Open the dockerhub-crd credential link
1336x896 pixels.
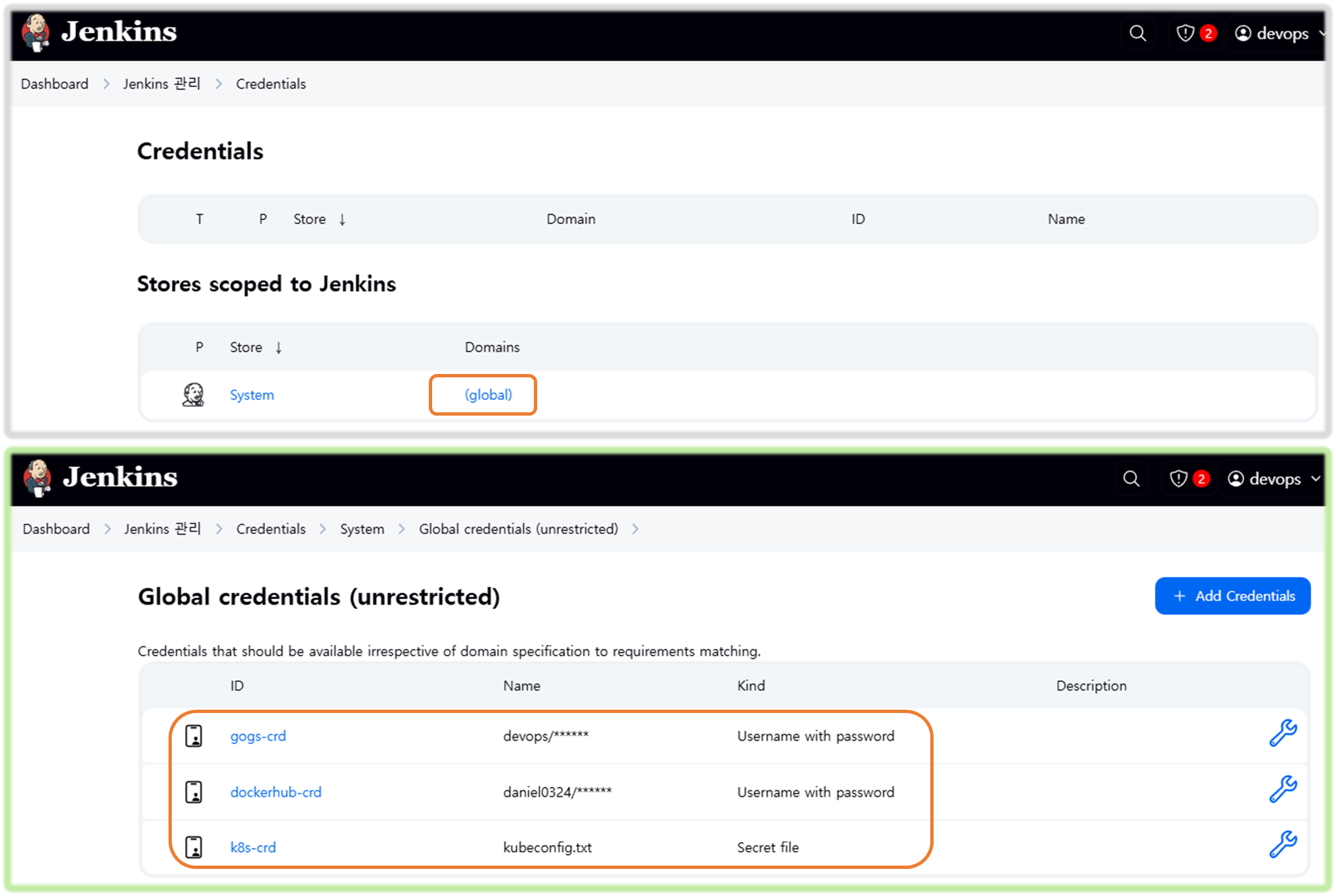pyautogui.click(x=276, y=792)
